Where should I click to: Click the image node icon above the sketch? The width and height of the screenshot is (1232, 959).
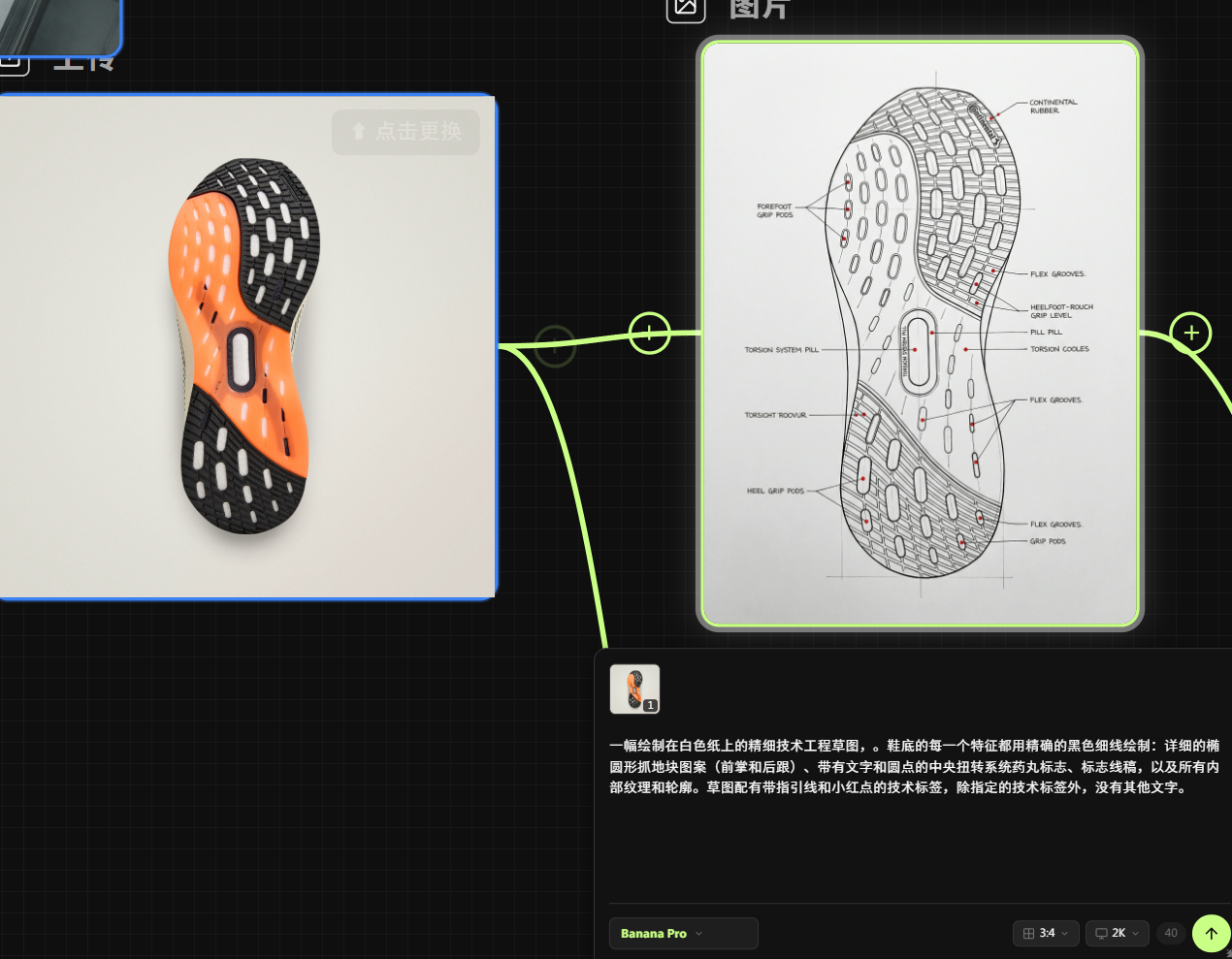pyautogui.click(x=685, y=8)
